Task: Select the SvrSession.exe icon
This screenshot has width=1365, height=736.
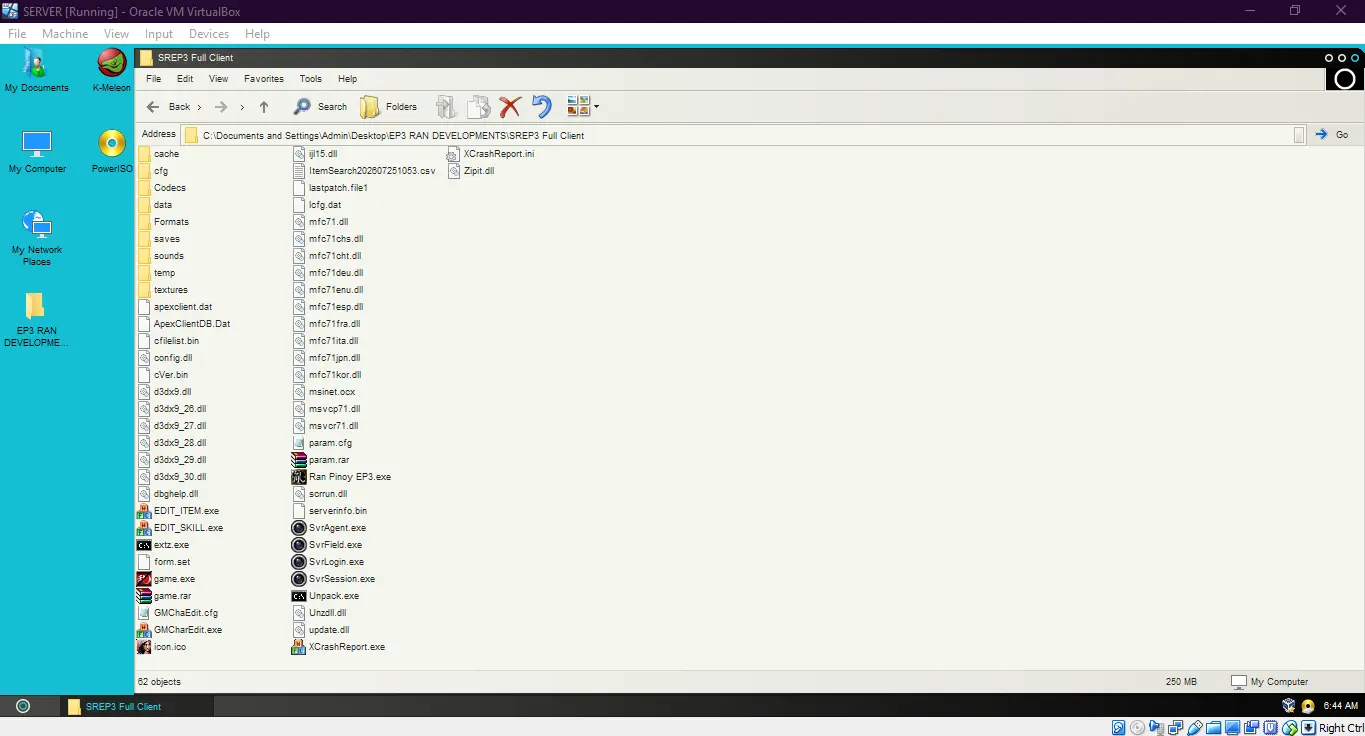Action: coord(299,579)
